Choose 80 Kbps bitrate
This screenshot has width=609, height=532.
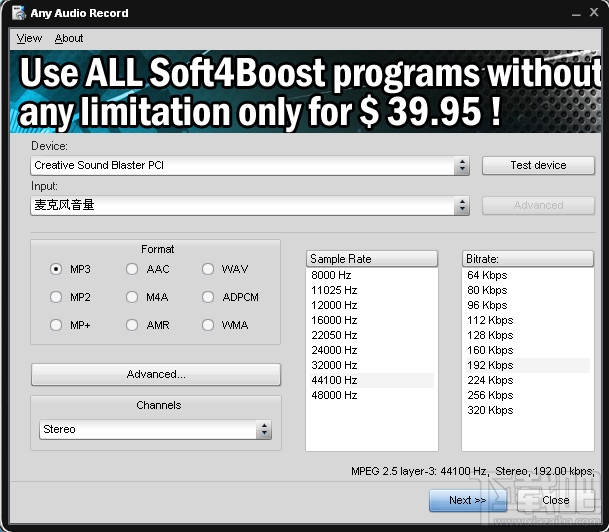tap(528, 290)
